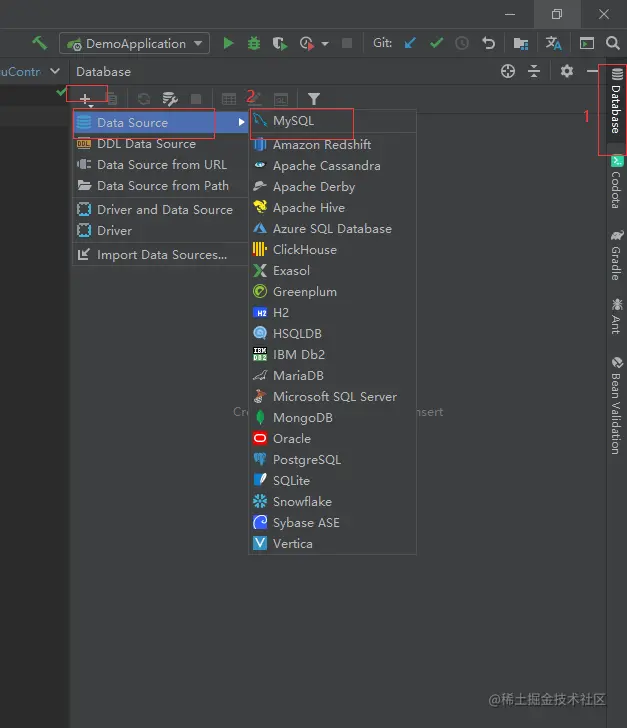Open Database panel gear settings
Screen dimensions: 627x728
click(567, 71)
